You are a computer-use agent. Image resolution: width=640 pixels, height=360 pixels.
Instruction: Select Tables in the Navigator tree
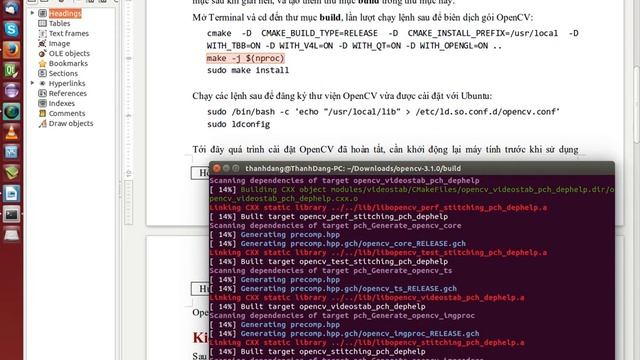pos(60,23)
